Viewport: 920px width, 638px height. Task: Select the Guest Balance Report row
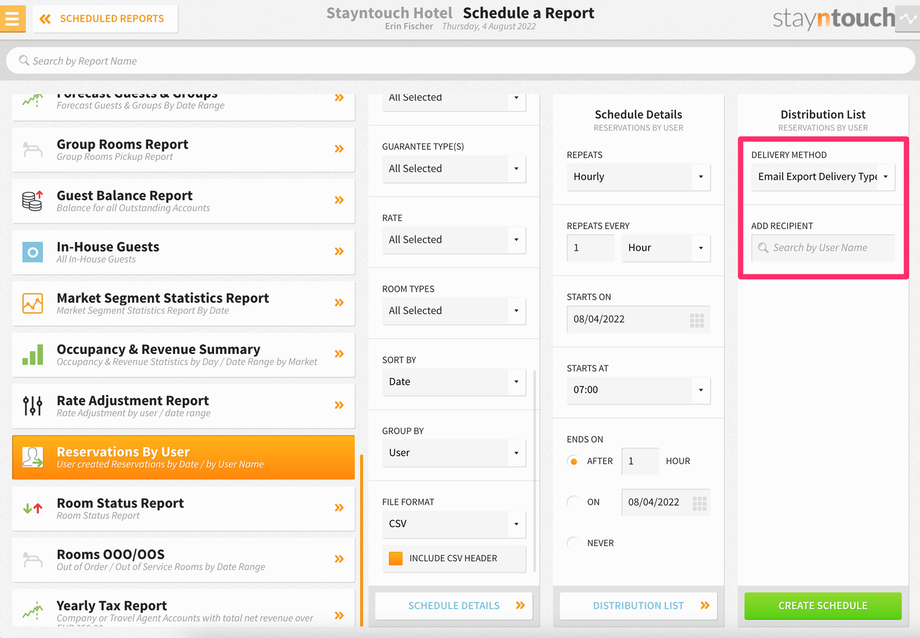click(183, 201)
